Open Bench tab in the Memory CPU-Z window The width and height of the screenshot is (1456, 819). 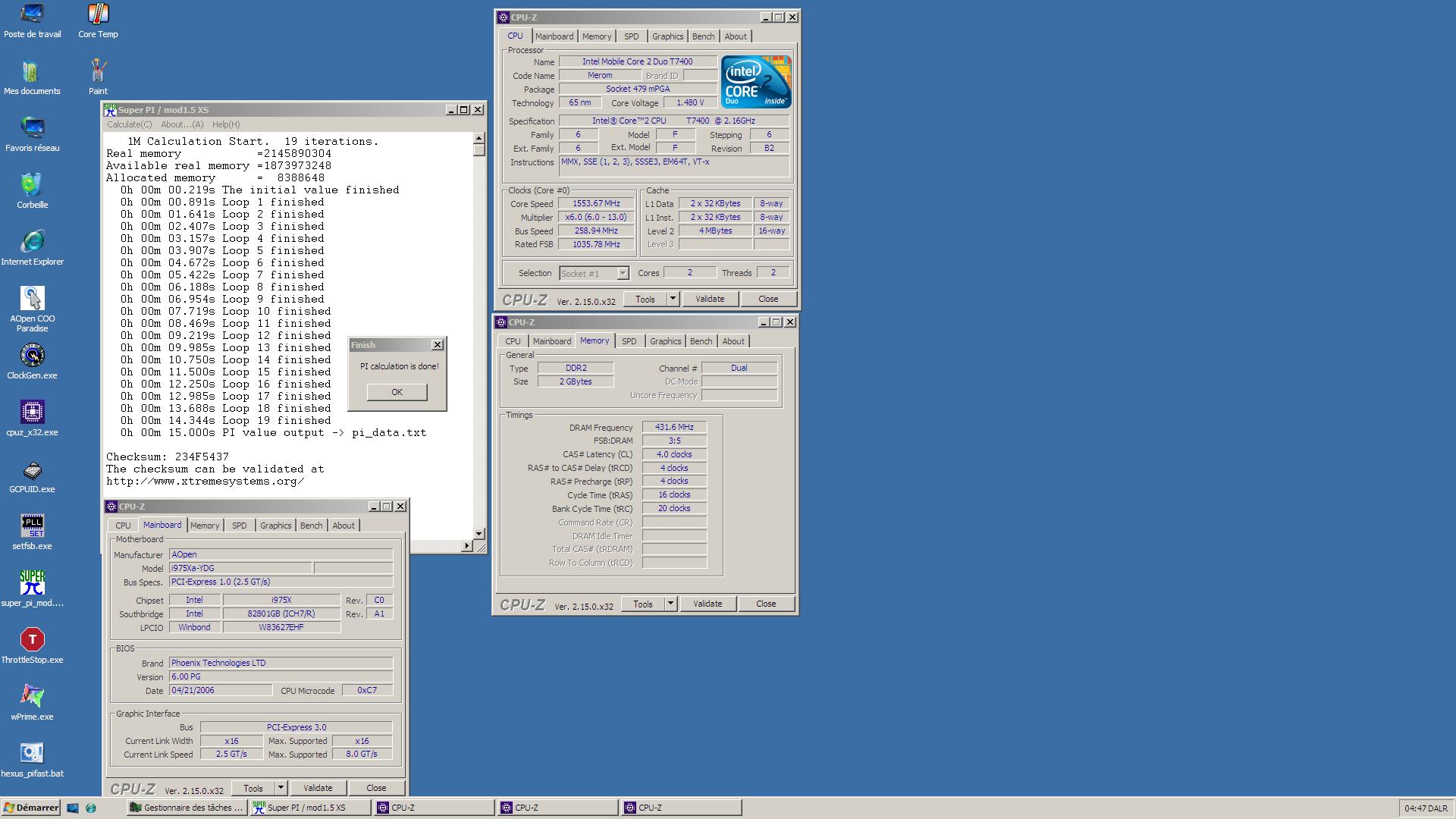tap(701, 341)
